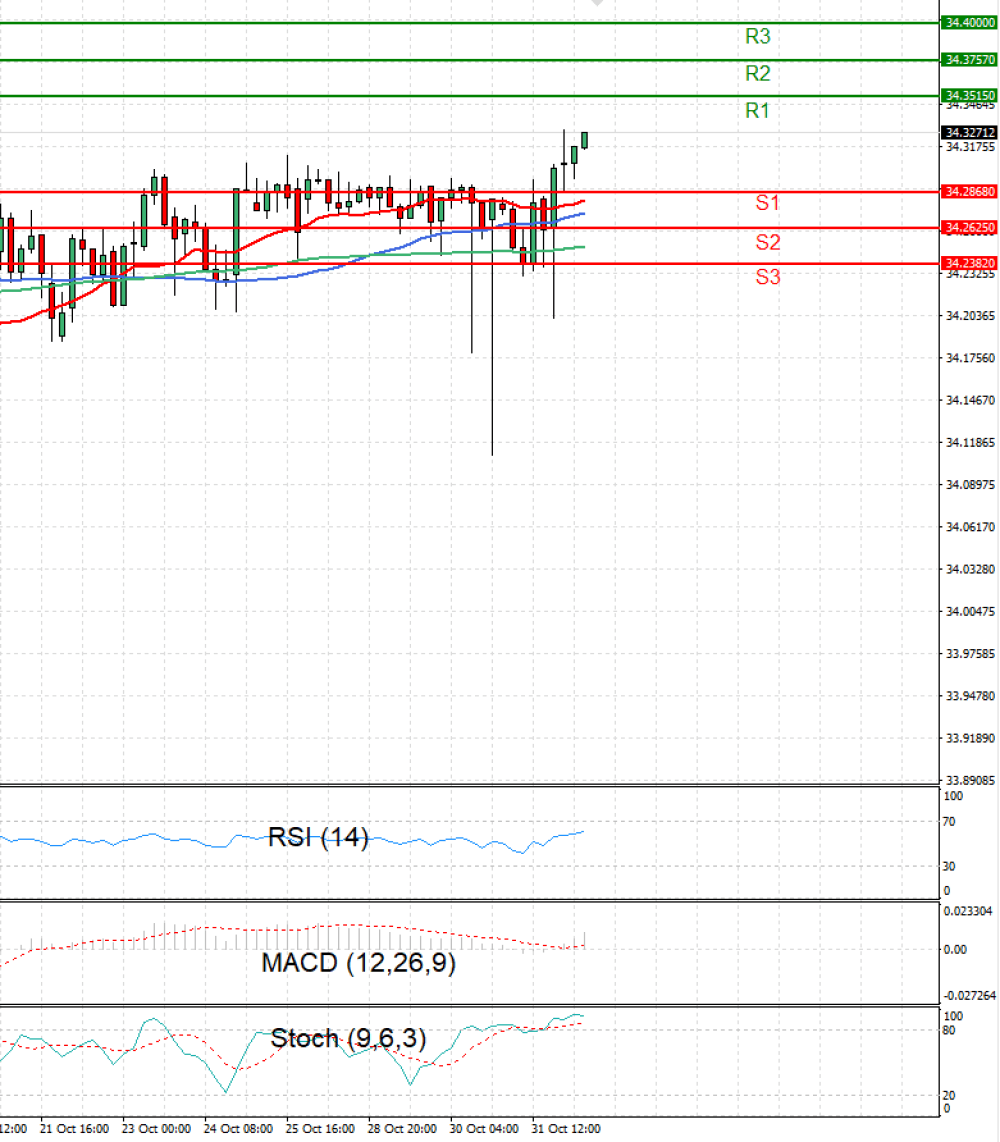
Task: Select the R1 resistance label
Action: (757, 111)
